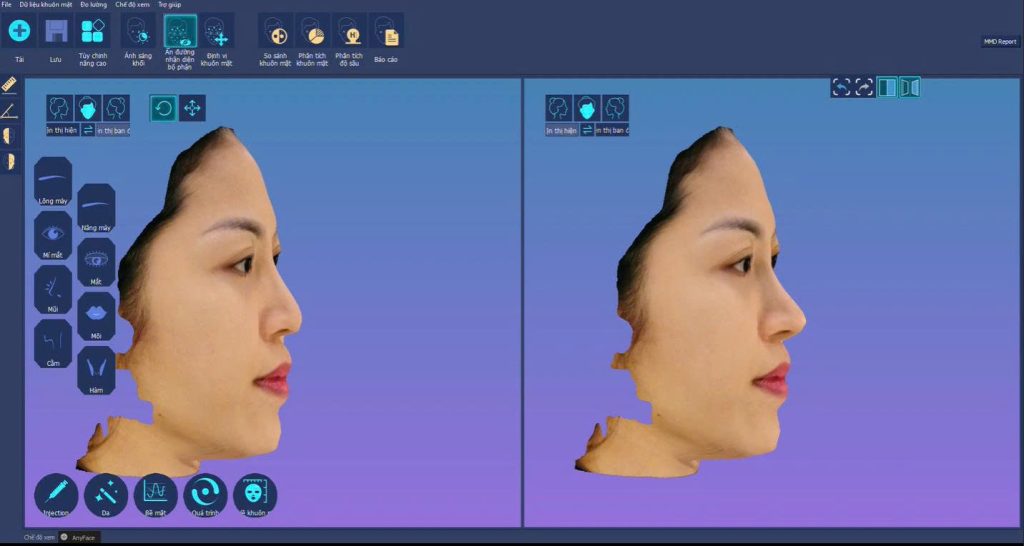Open the Đo lường menu
The image size is (1024, 546).
click(94, 5)
